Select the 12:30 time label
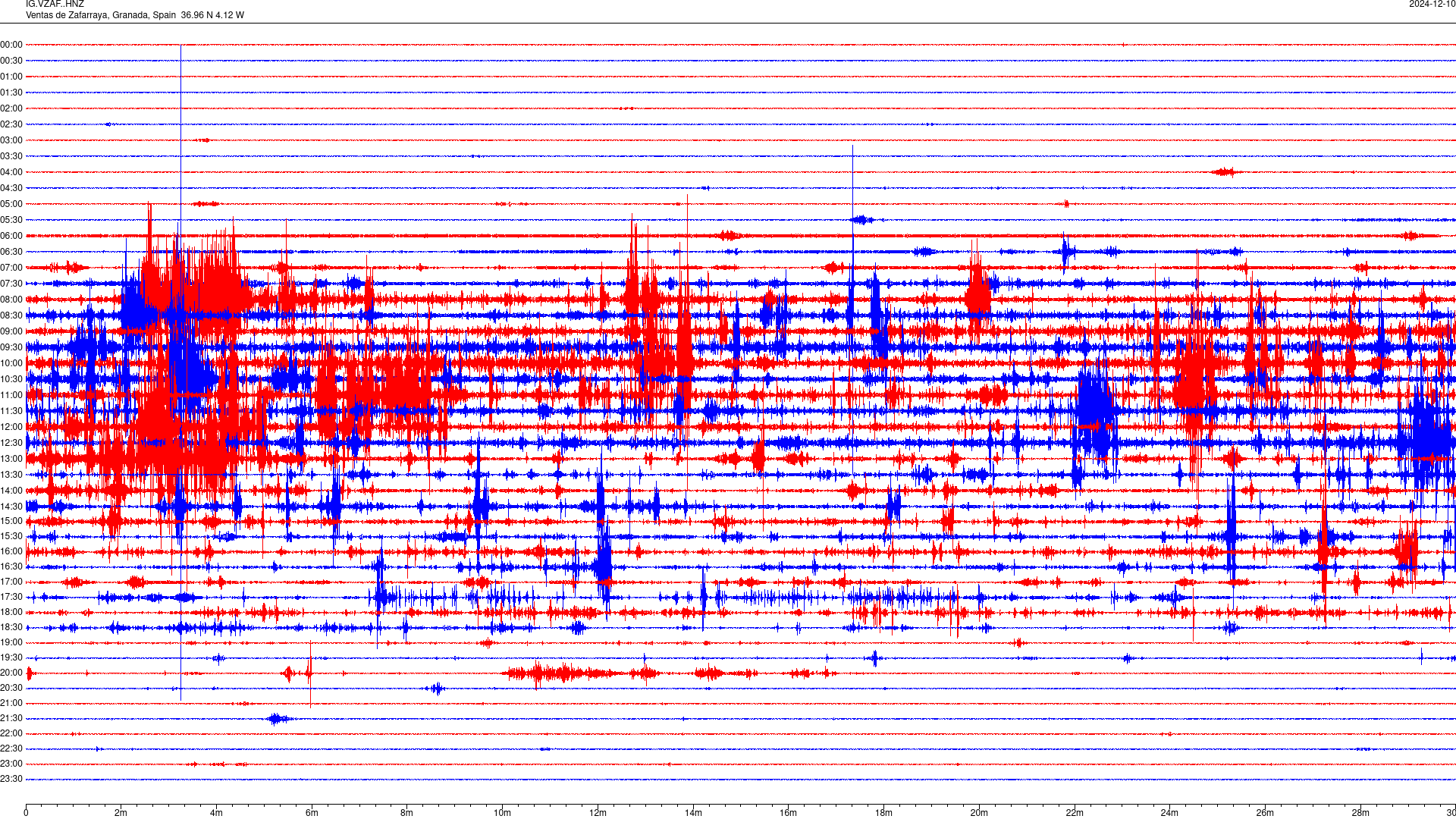This screenshot has width=1456, height=819. click(11, 443)
